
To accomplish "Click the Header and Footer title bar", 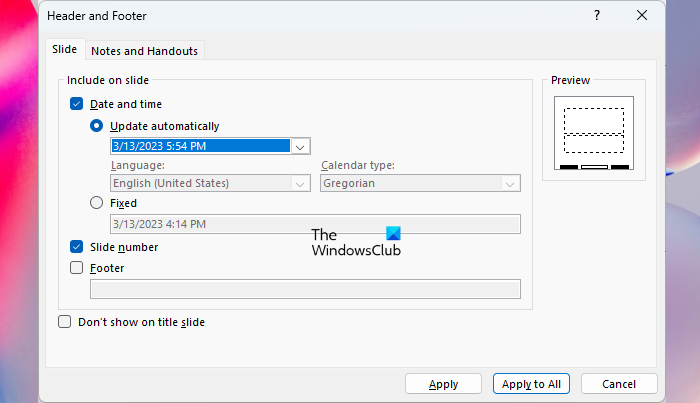I will [x=300, y=16].
